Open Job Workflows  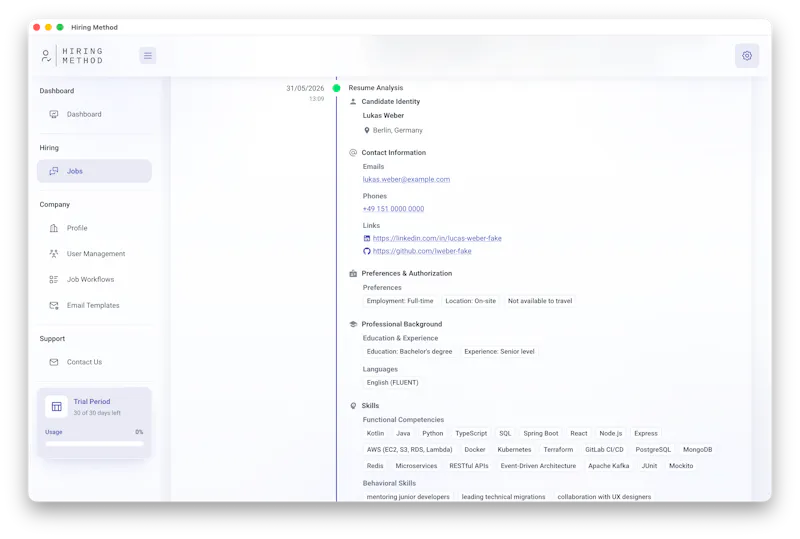point(94,280)
